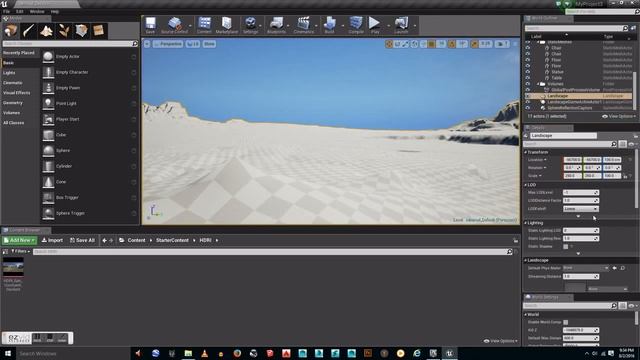Toggle Enable World Composition checkbox
The width and height of the screenshot is (640, 360).
(x=565, y=322)
